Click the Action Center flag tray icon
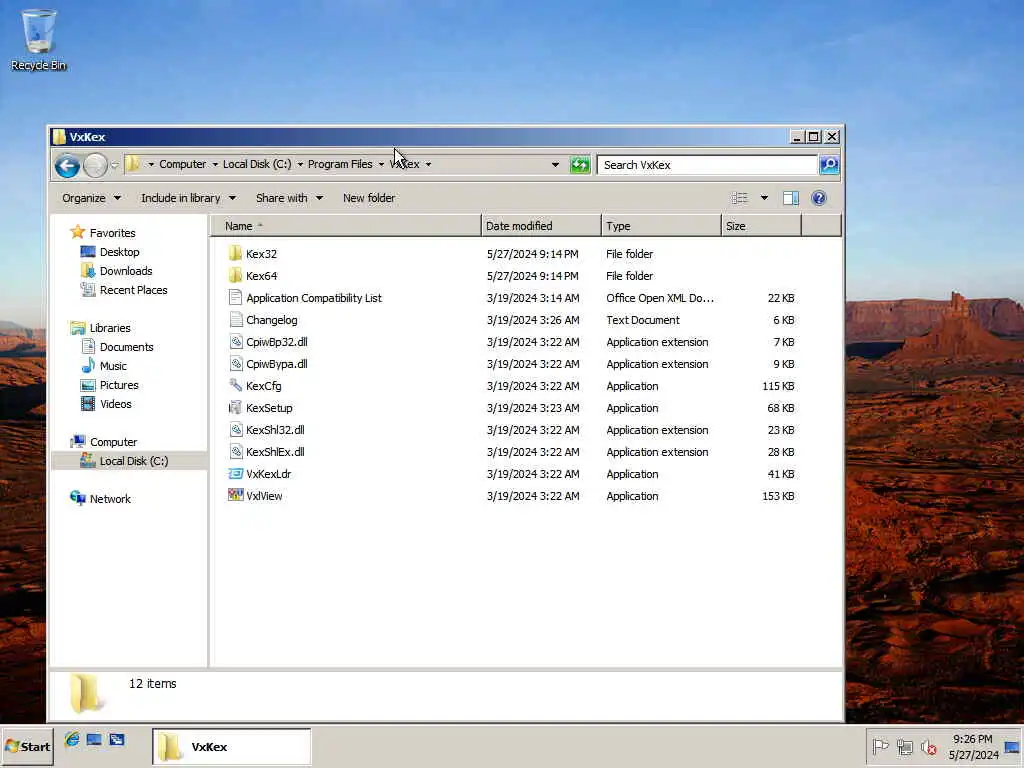This screenshot has height=768, width=1024. coord(880,746)
